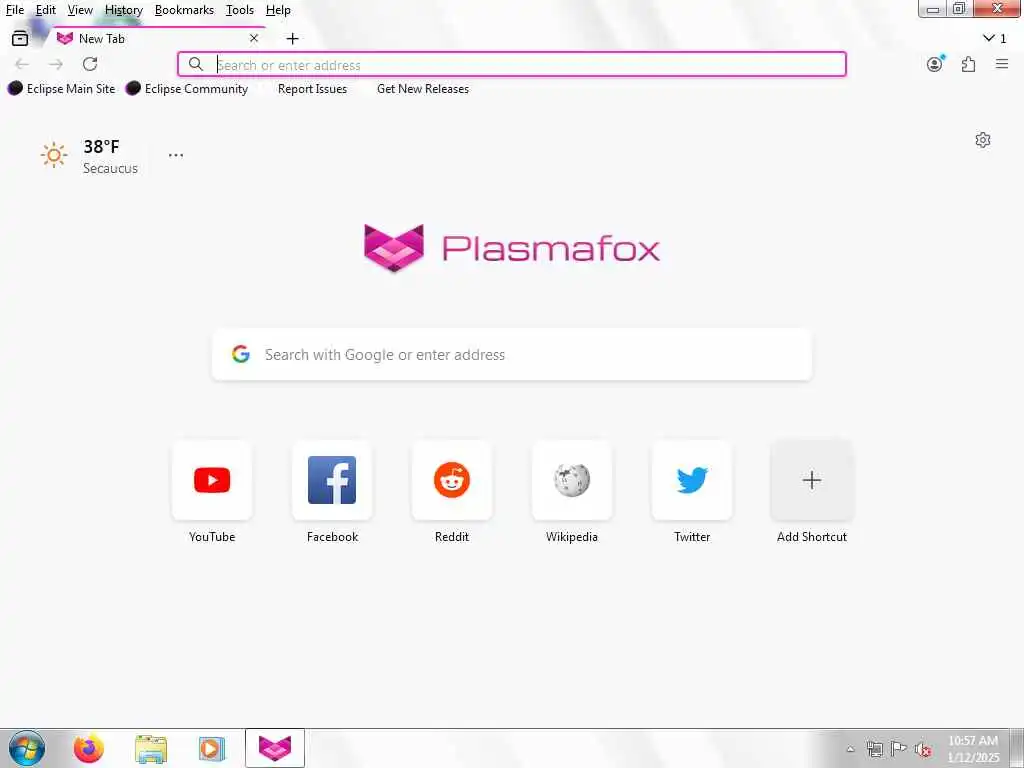Open the Twitter shortcut tile

[692, 481]
